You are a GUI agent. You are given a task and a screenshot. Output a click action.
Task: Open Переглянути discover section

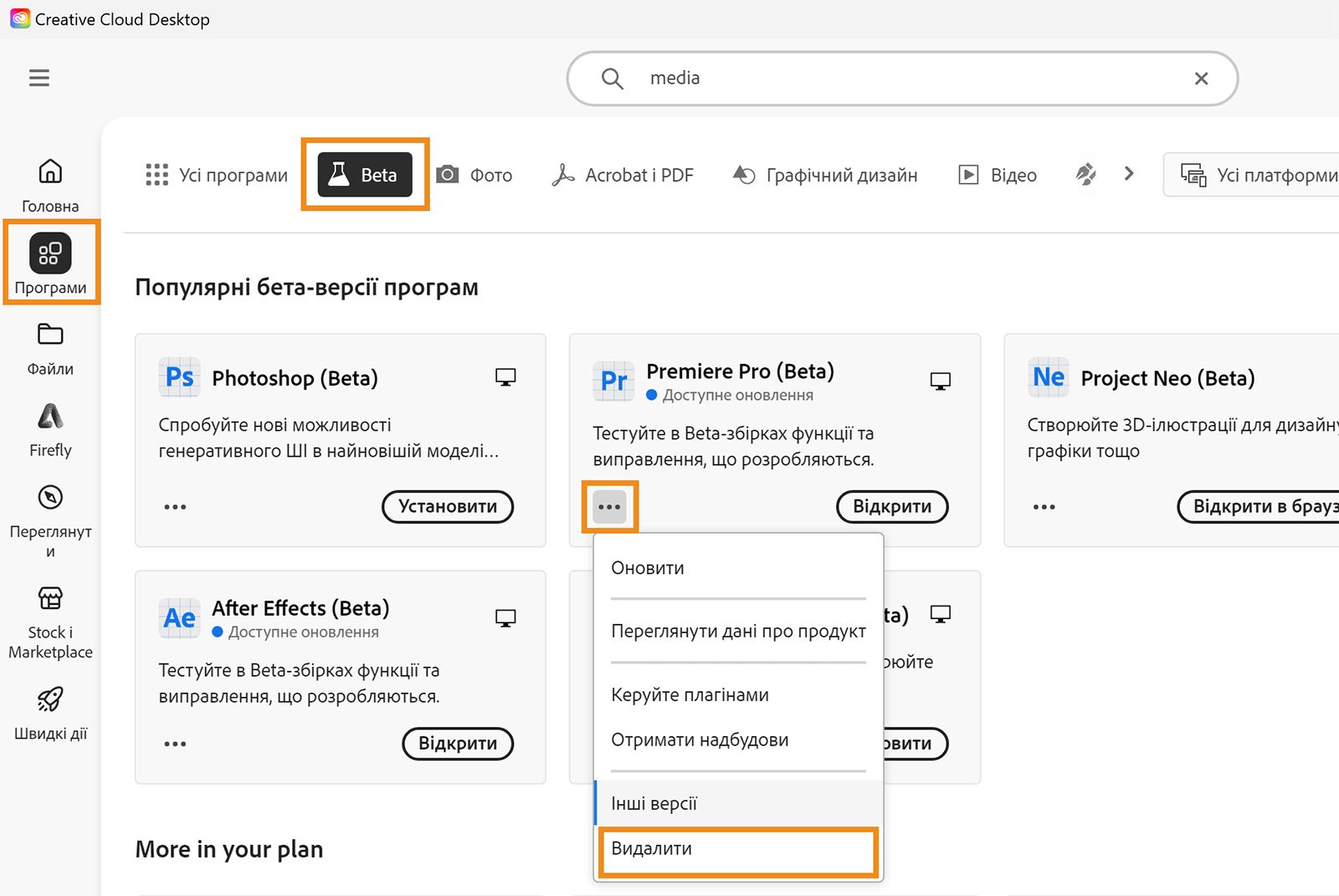[x=50, y=521]
